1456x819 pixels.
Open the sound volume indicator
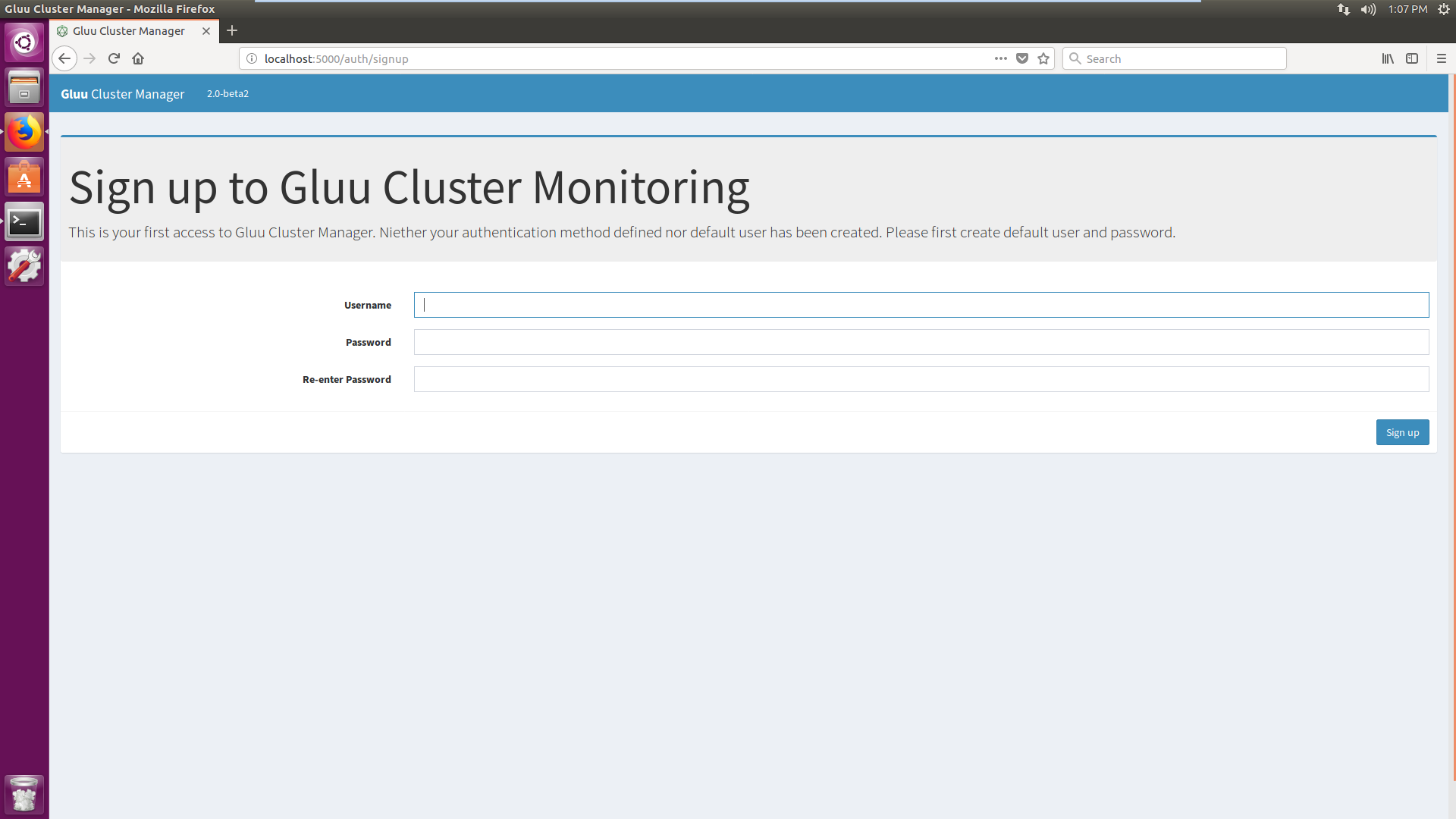tap(1368, 9)
